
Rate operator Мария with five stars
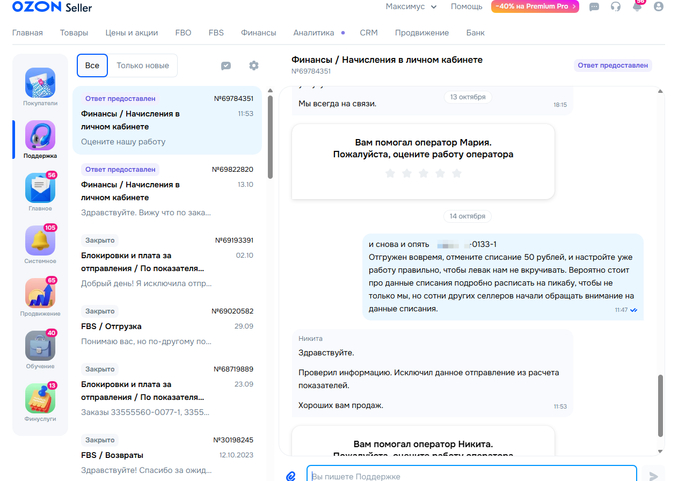(457, 173)
